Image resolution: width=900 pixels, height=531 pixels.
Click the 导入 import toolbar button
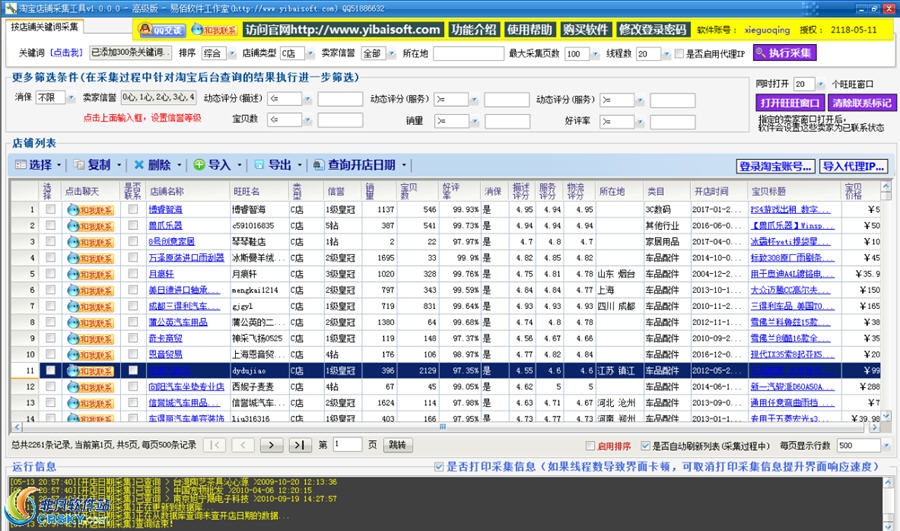pos(217,165)
